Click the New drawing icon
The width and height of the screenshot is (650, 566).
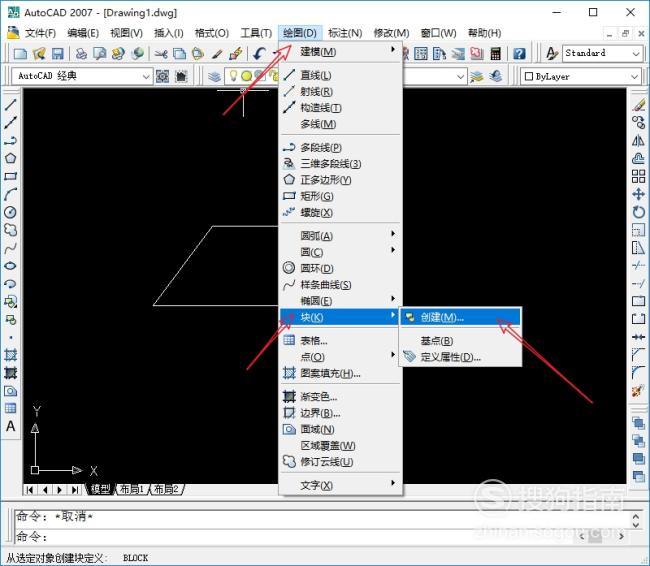pos(20,53)
